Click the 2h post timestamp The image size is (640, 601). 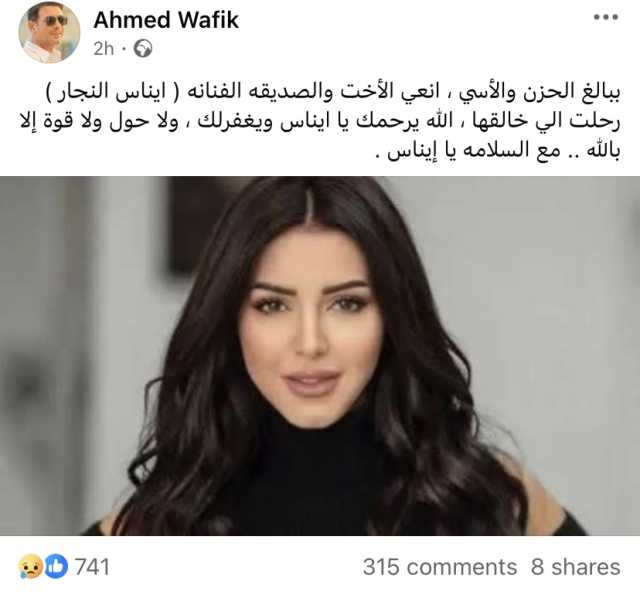(104, 49)
